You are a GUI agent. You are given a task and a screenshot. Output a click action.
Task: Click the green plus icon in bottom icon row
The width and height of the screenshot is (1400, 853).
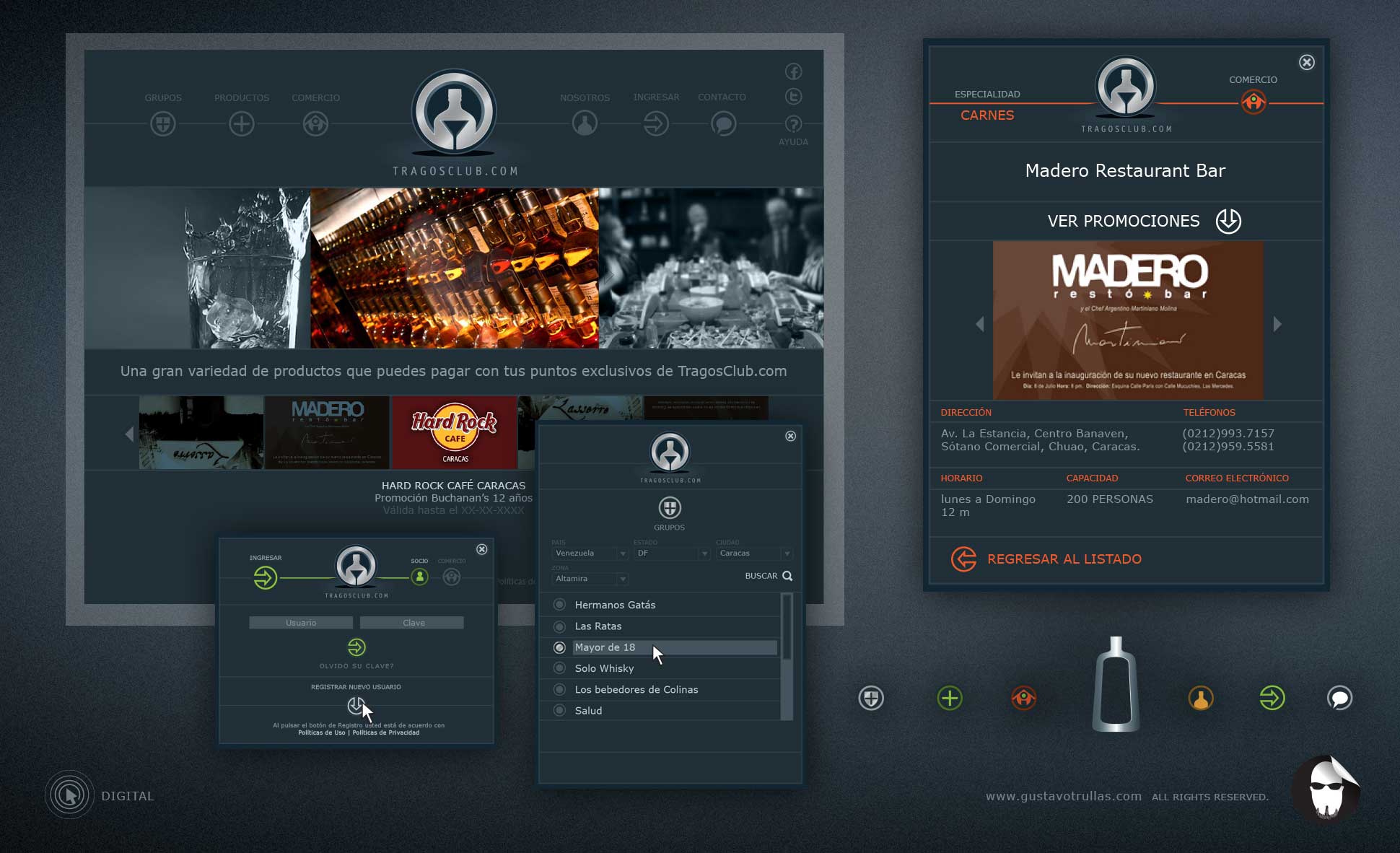pos(950,698)
